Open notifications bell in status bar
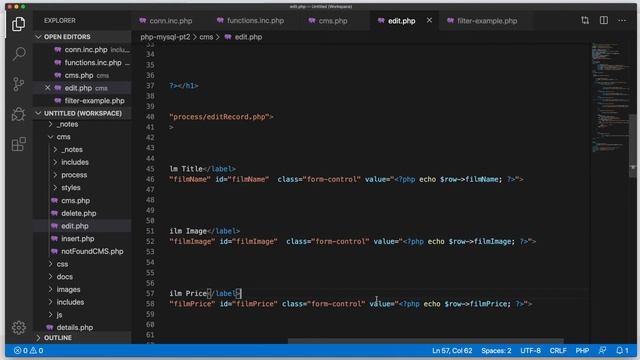The width and height of the screenshot is (640, 360). coord(622,351)
